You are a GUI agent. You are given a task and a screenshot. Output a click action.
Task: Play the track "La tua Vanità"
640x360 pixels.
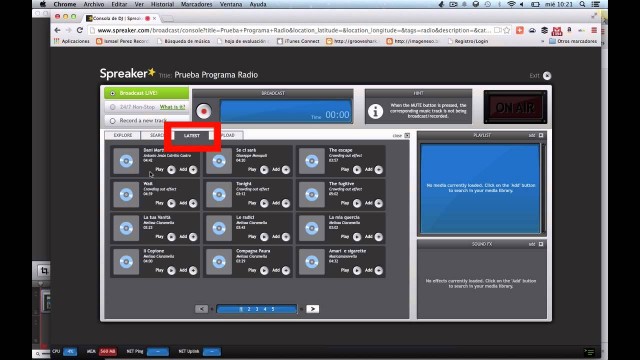tap(171, 237)
